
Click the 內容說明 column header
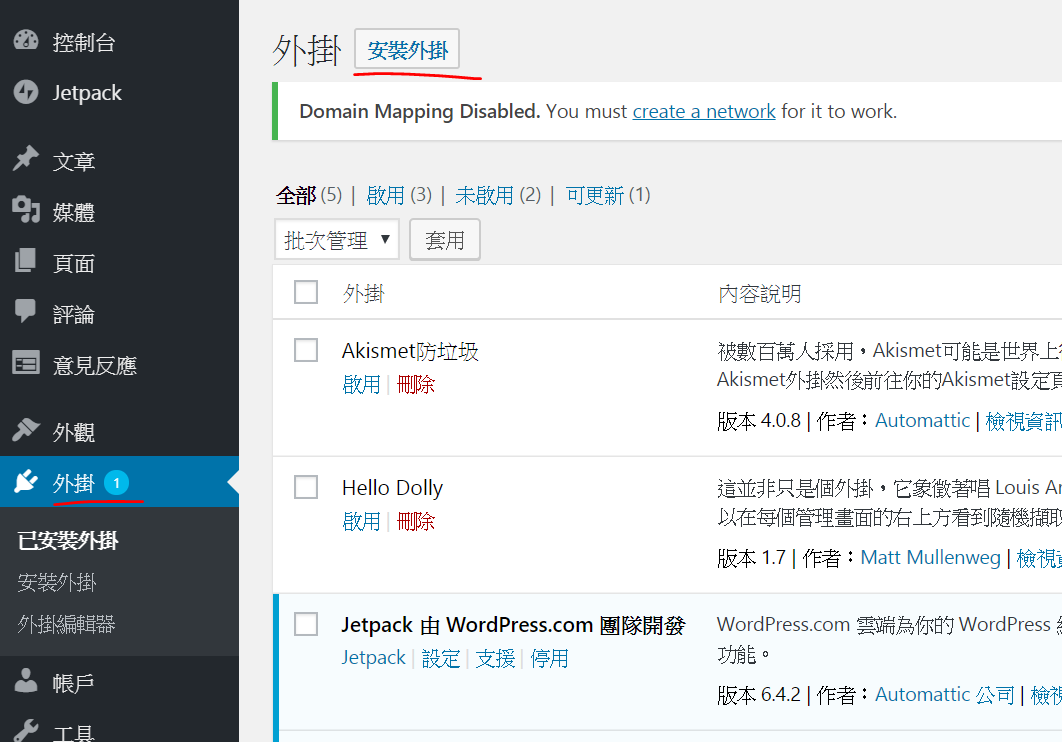point(760,293)
